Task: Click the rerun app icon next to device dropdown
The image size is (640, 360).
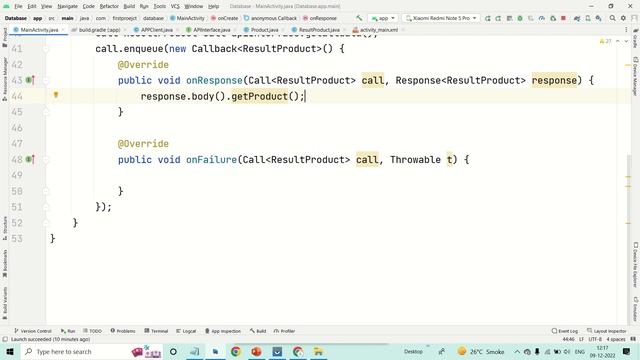Action: 487,18
